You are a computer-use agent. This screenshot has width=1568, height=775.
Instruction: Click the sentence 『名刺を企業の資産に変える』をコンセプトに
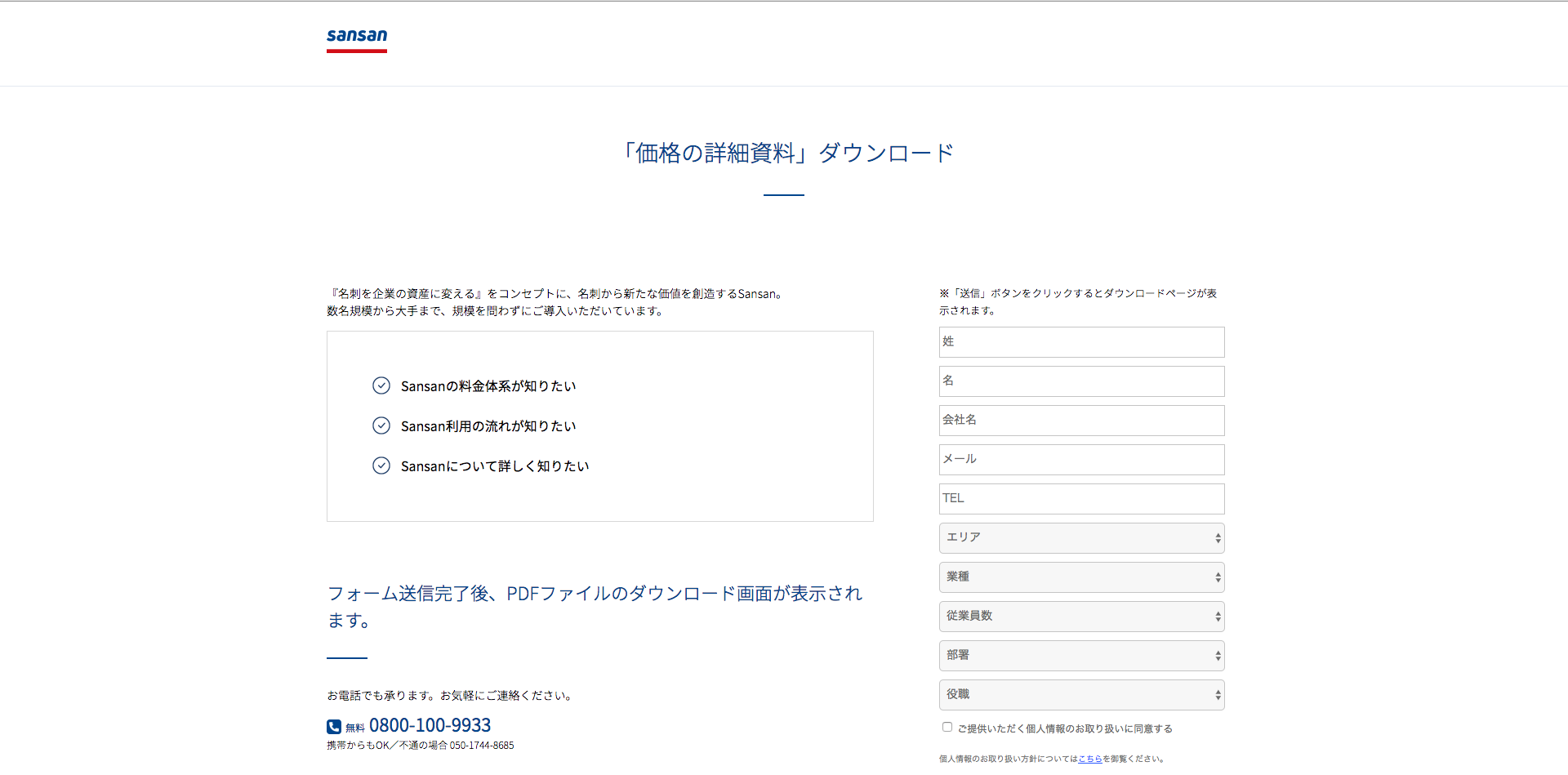point(556,294)
